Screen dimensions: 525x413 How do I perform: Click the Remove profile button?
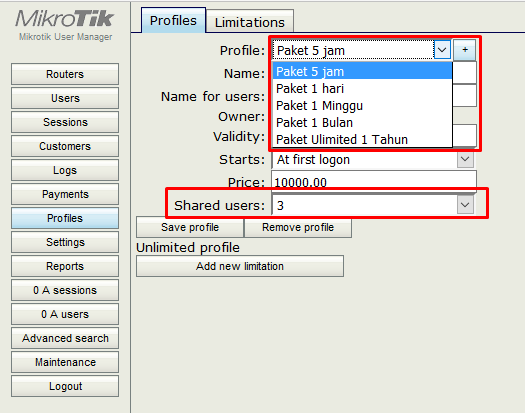(298, 227)
